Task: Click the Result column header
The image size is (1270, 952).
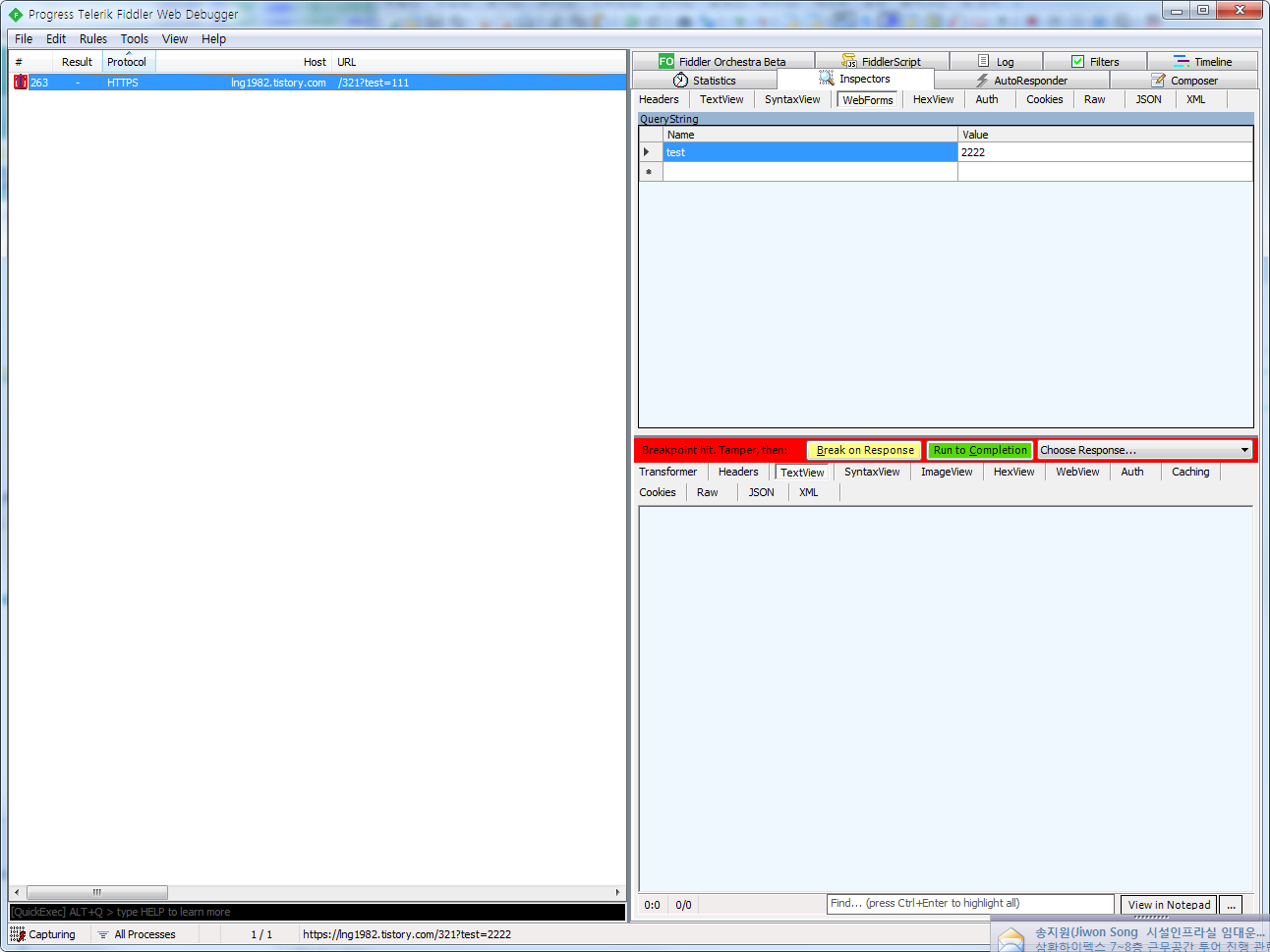Action: click(x=77, y=62)
